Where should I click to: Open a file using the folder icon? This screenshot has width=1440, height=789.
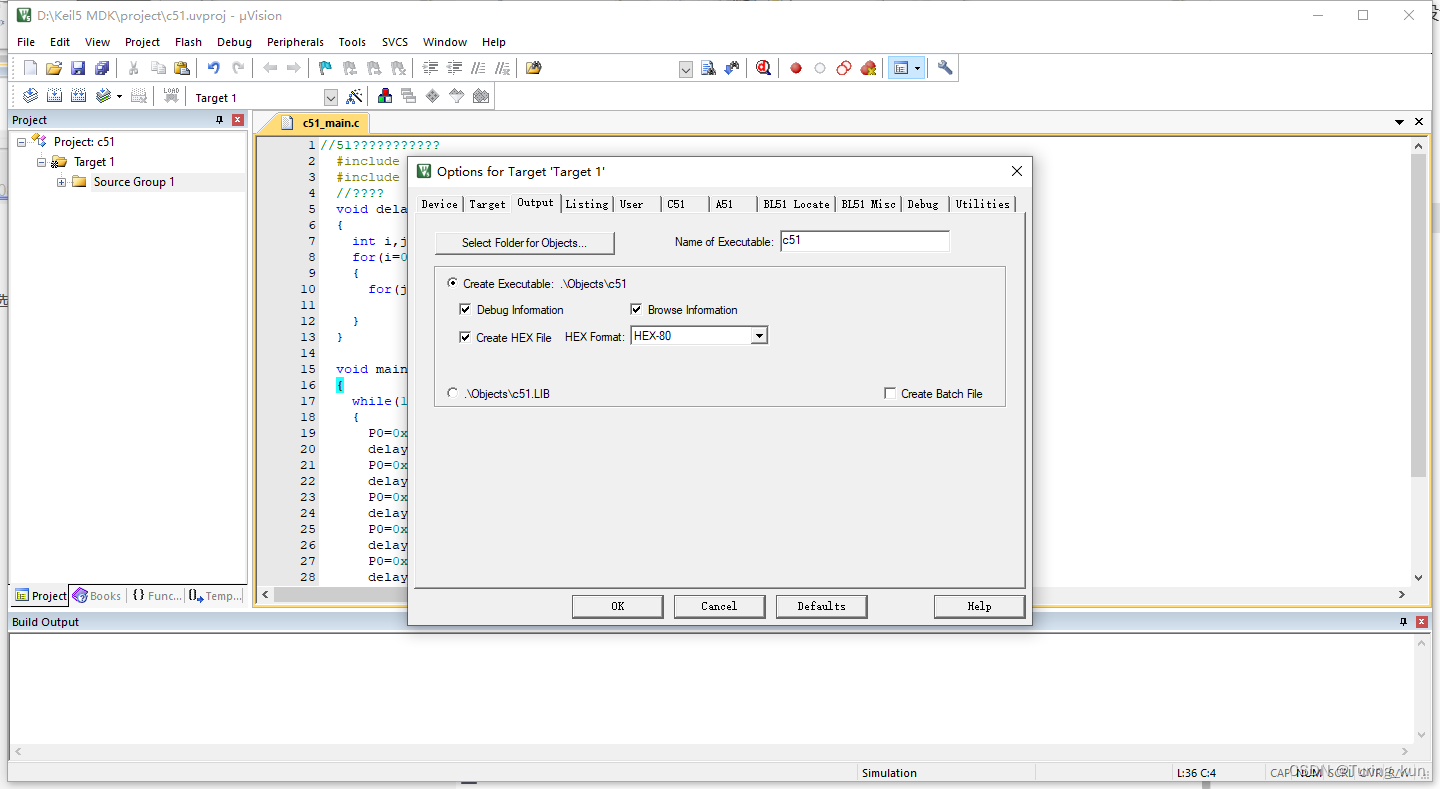click(54, 68)
